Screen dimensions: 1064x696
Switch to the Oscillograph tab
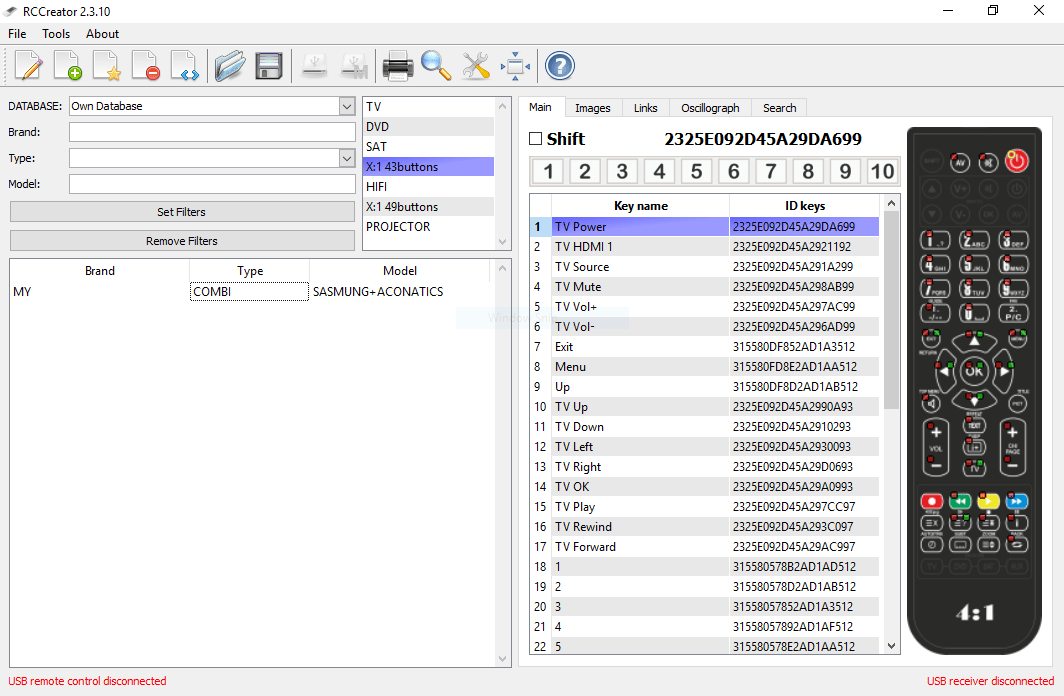pyautogui.click(x=710, y=108)
